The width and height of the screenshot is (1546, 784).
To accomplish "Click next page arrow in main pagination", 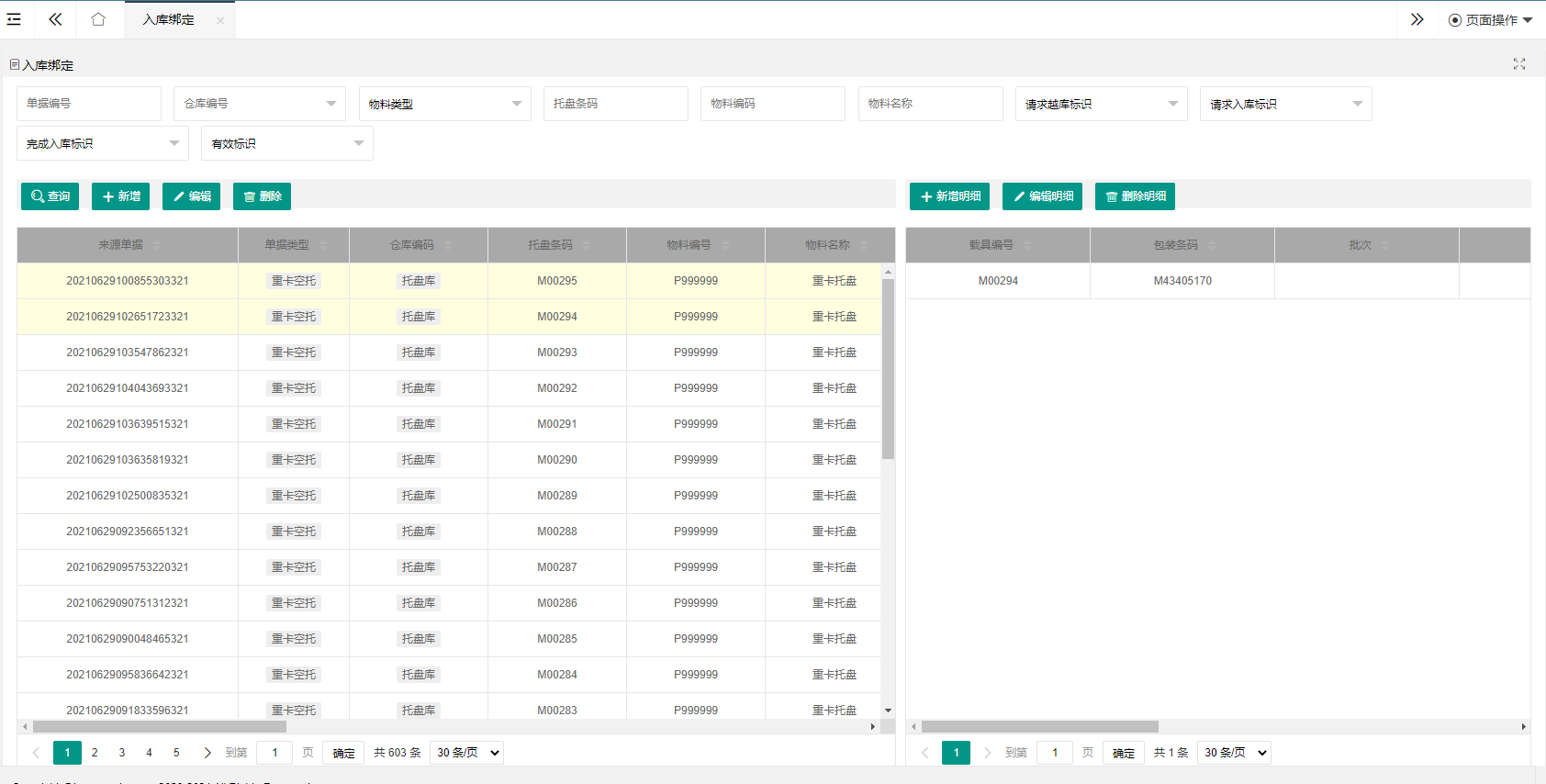I will 207,753.
